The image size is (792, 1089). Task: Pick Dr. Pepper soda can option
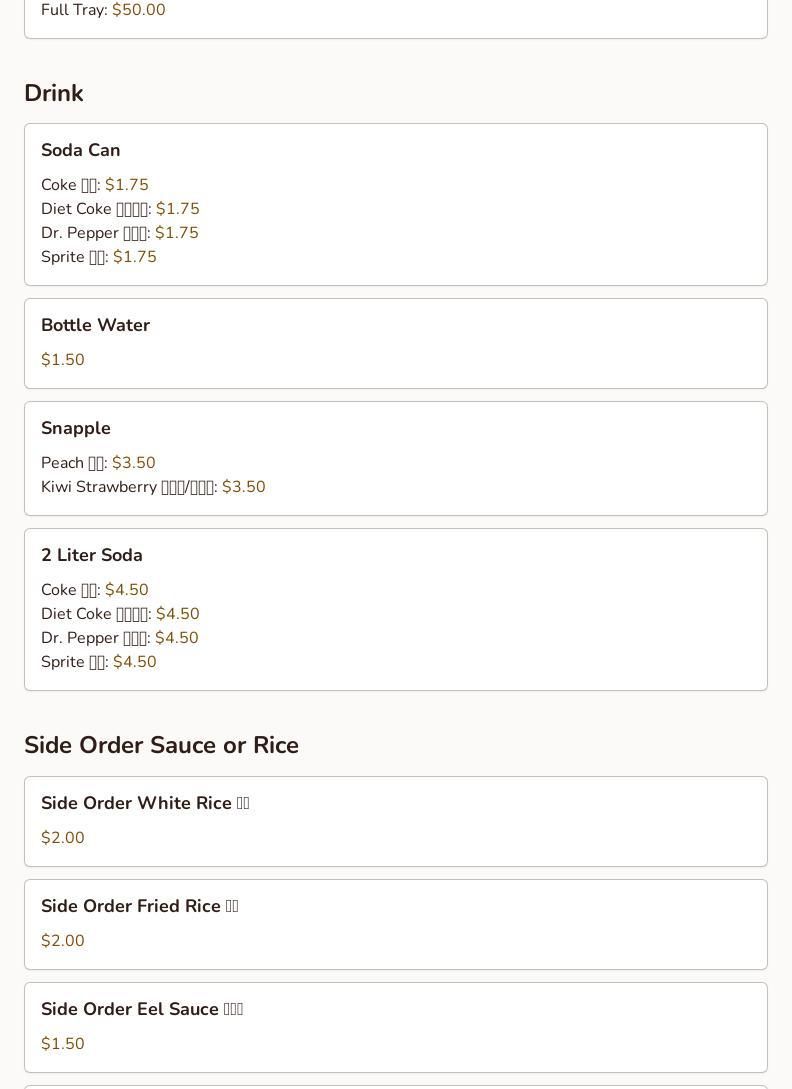[119, 233]
